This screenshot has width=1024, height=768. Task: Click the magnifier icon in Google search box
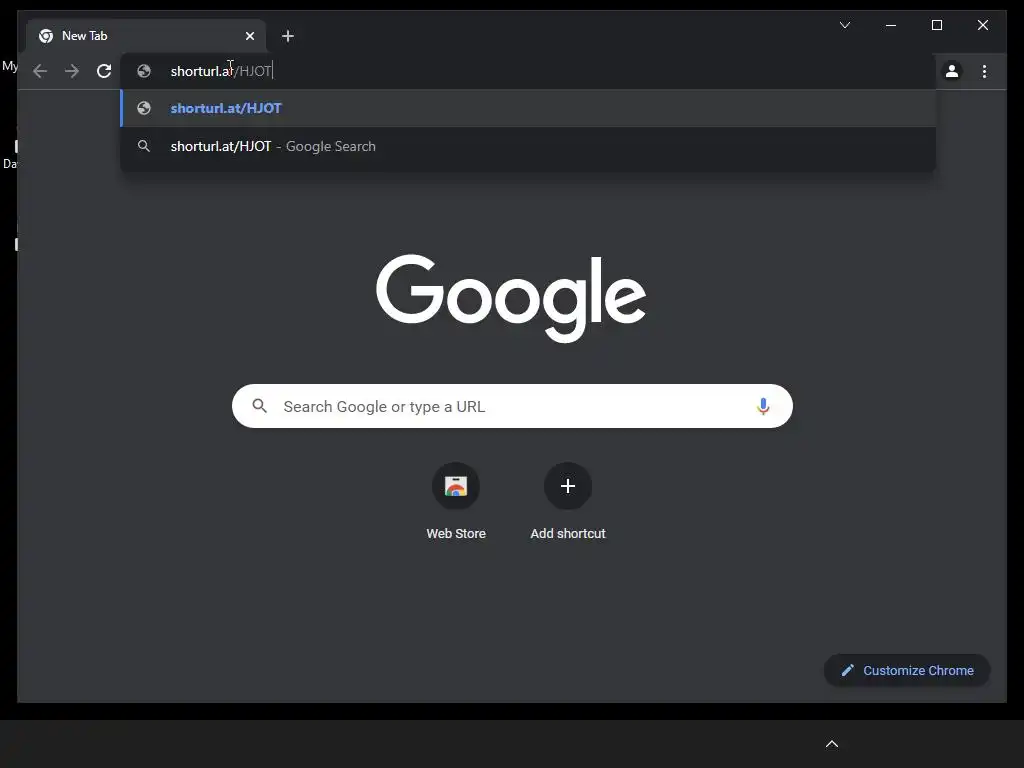click(x=259, y=406)
